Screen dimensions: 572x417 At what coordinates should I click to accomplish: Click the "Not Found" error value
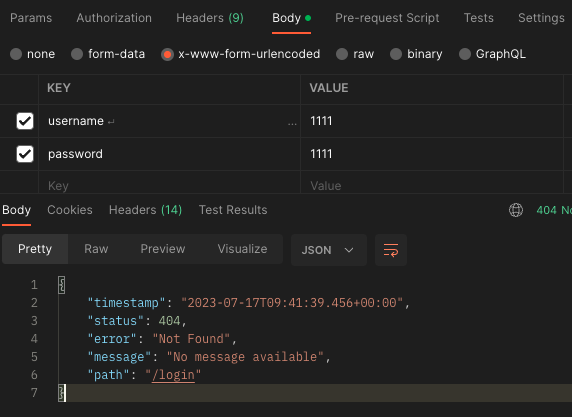click(x=192, y=339)
